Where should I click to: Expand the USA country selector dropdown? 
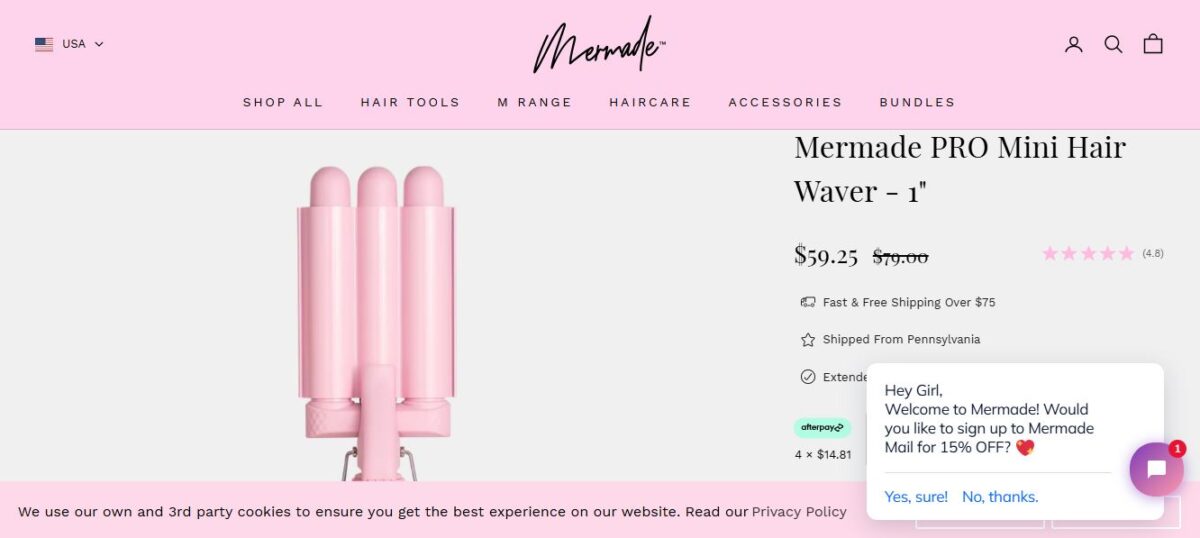[x=69, y=44]
